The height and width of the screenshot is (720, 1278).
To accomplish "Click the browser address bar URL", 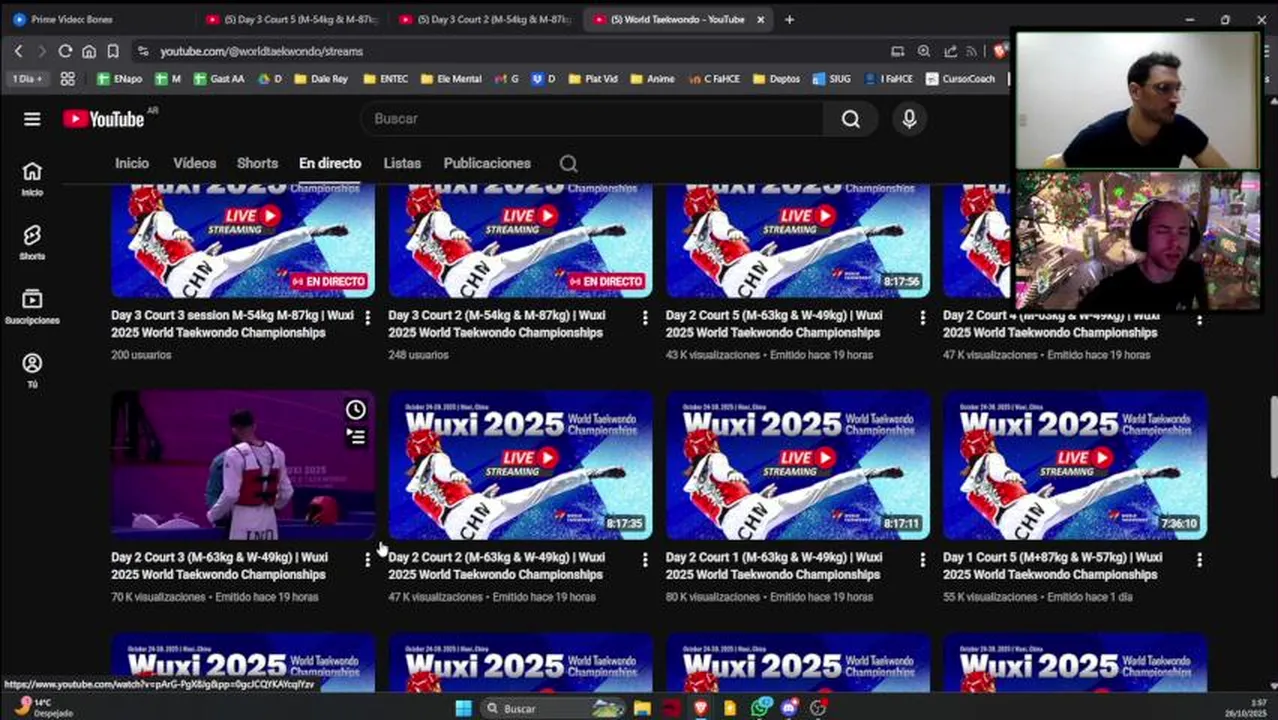I will pyautogui.click(x=261, y=51).
